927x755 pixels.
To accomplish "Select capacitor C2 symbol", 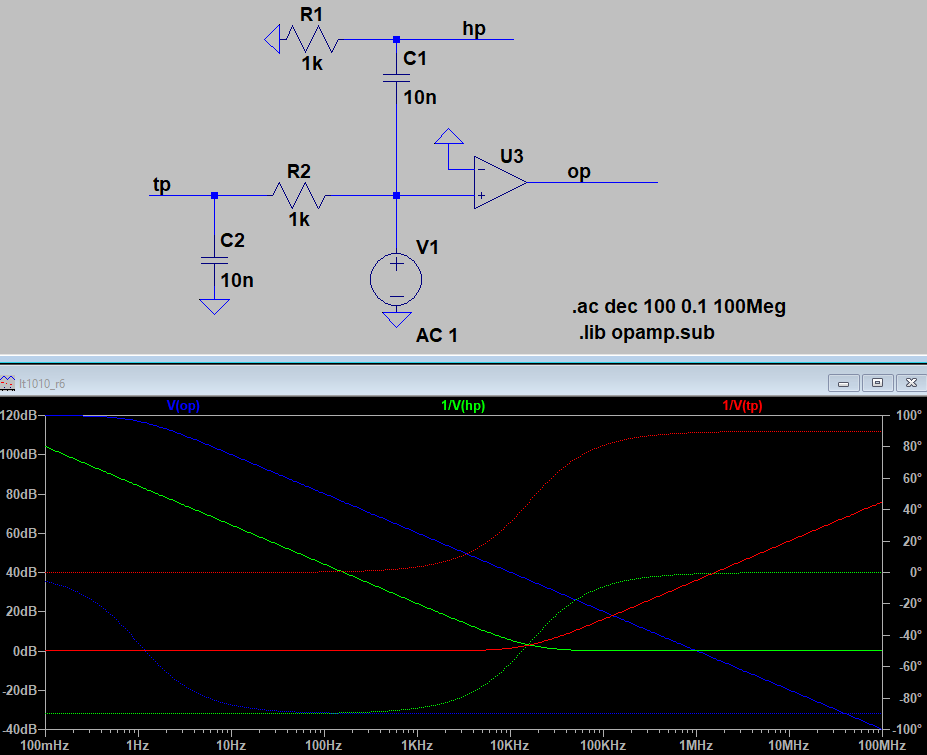I will point(214,260).
